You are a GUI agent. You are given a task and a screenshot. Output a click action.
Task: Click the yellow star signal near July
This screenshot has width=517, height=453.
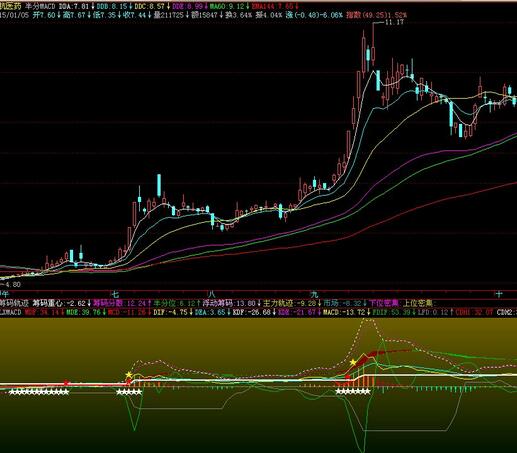point(129,375)
